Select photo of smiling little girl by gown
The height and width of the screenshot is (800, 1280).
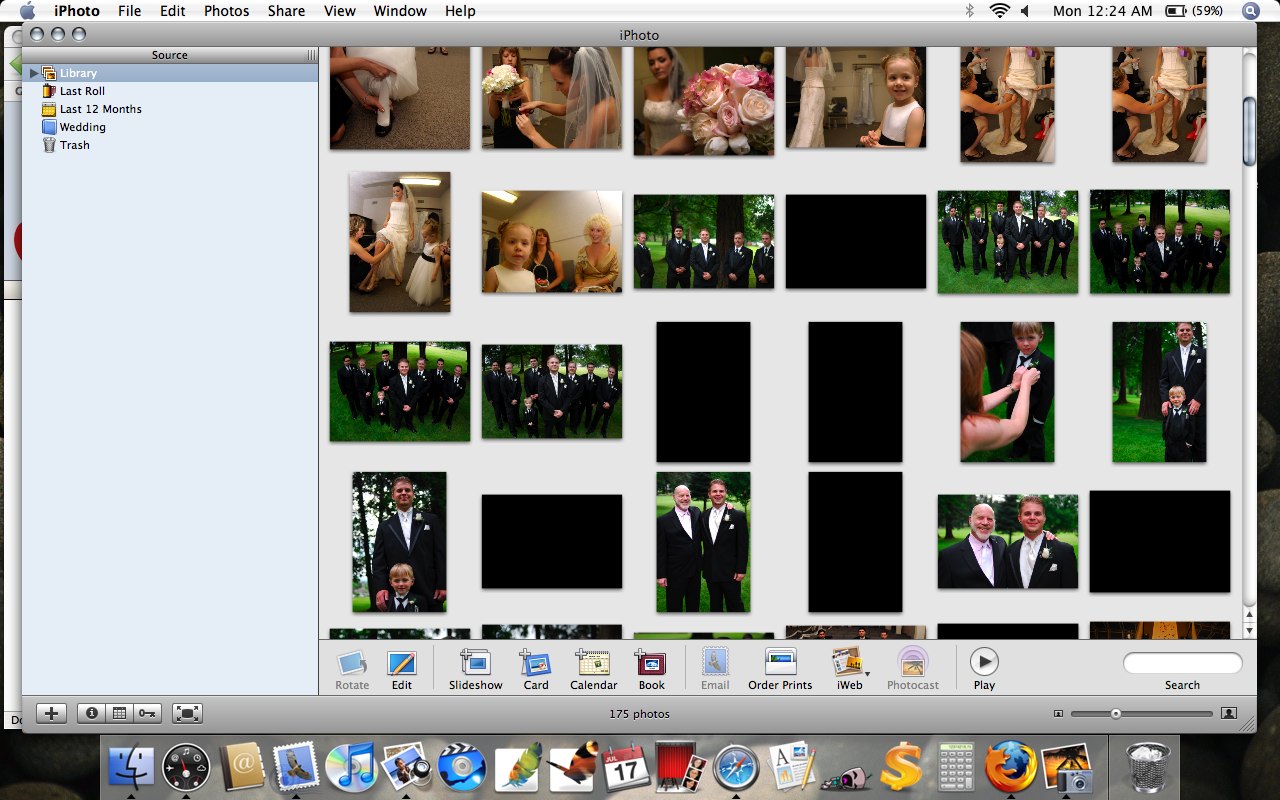pyautogui.click(x=856, y=97)
